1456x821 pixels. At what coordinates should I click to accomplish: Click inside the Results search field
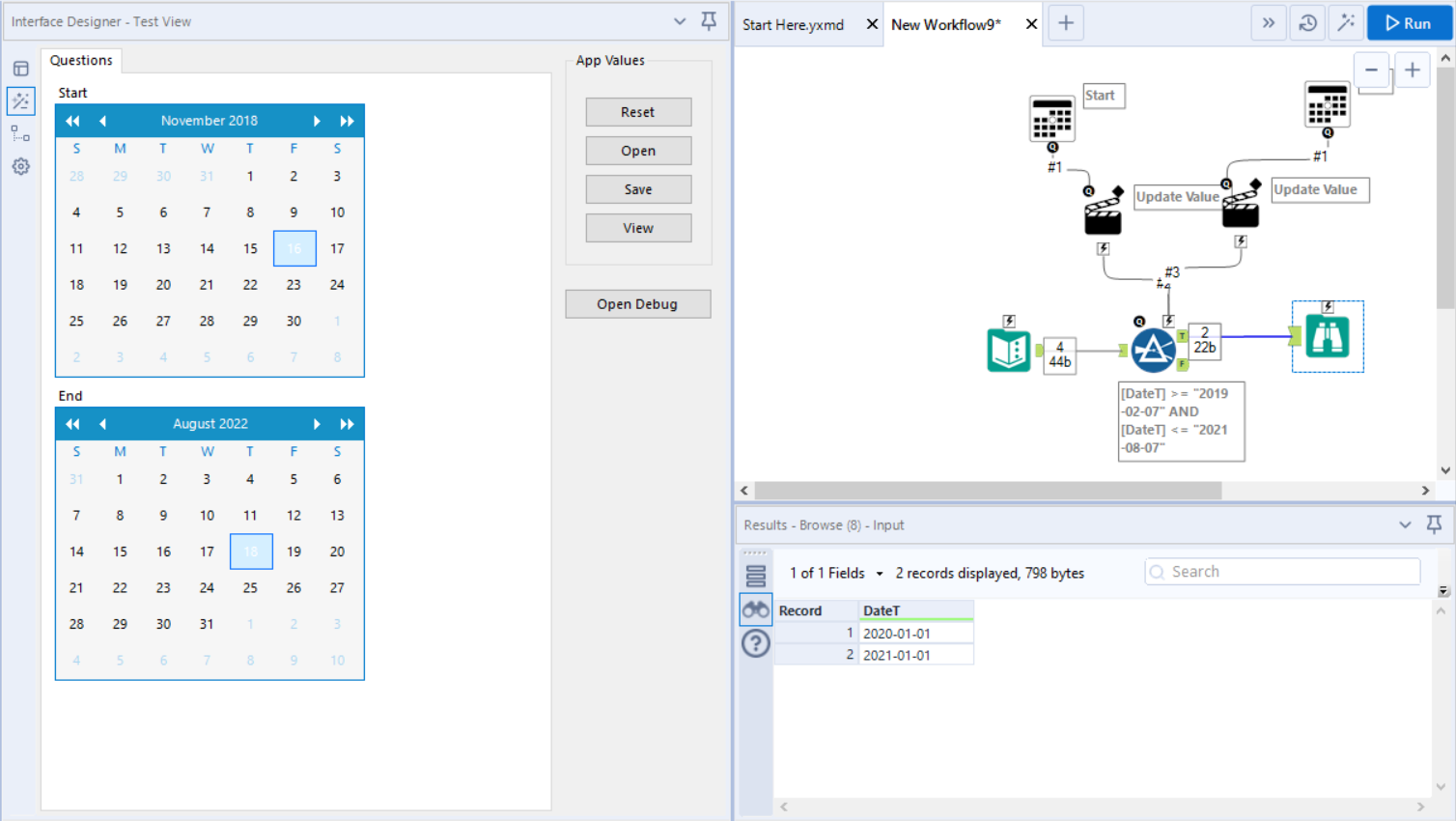pyautogui.click(x=1281, y=571)
